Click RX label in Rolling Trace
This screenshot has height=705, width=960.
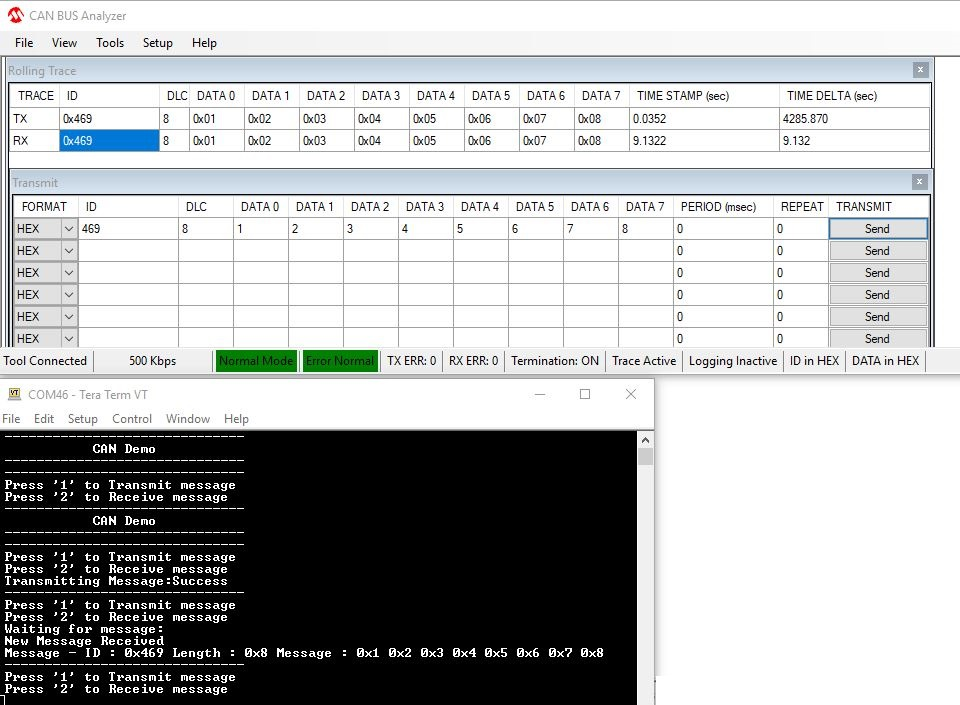[x=20, y=141]
